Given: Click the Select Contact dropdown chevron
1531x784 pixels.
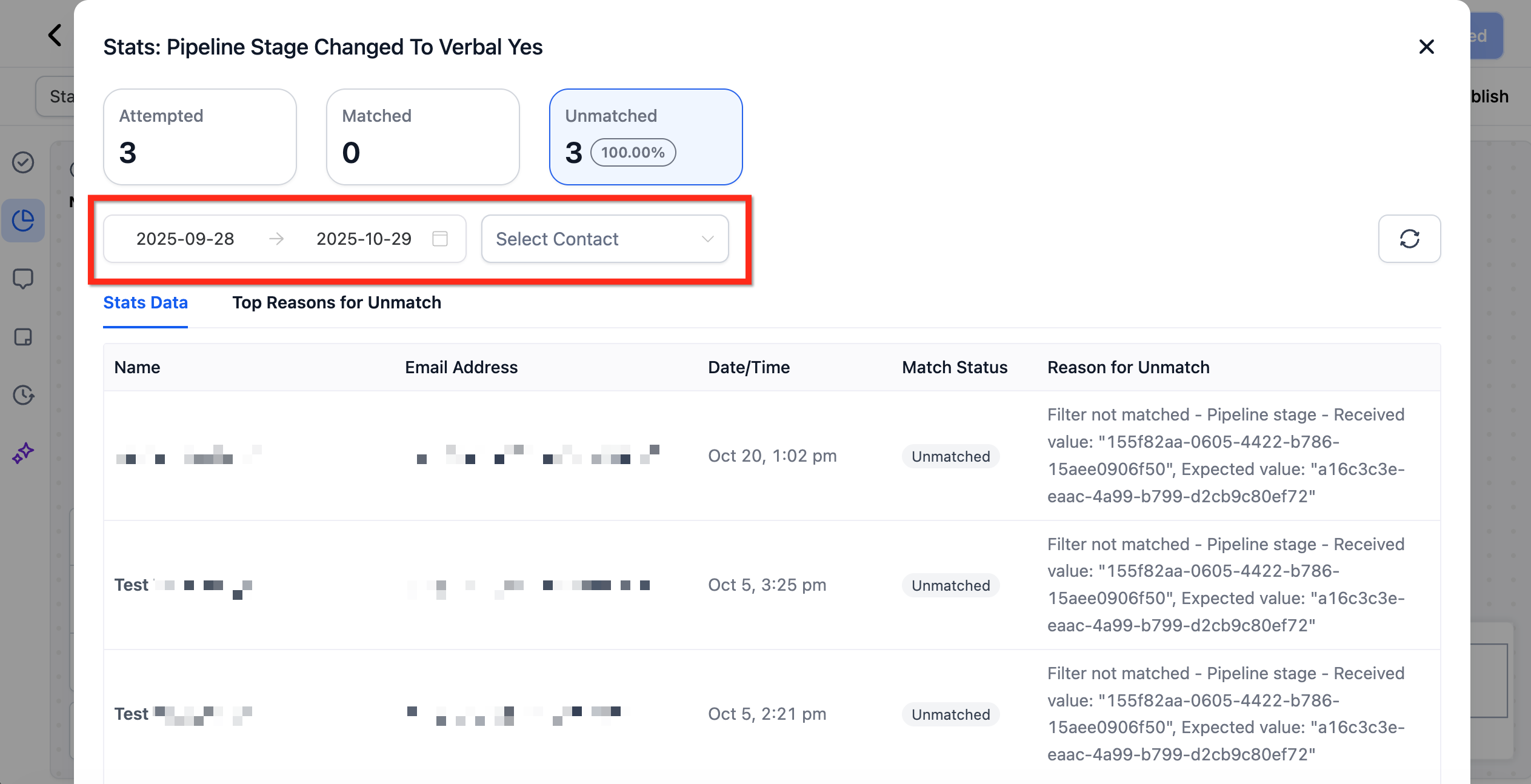Looking at the screenshot, I should pos(707,239).
